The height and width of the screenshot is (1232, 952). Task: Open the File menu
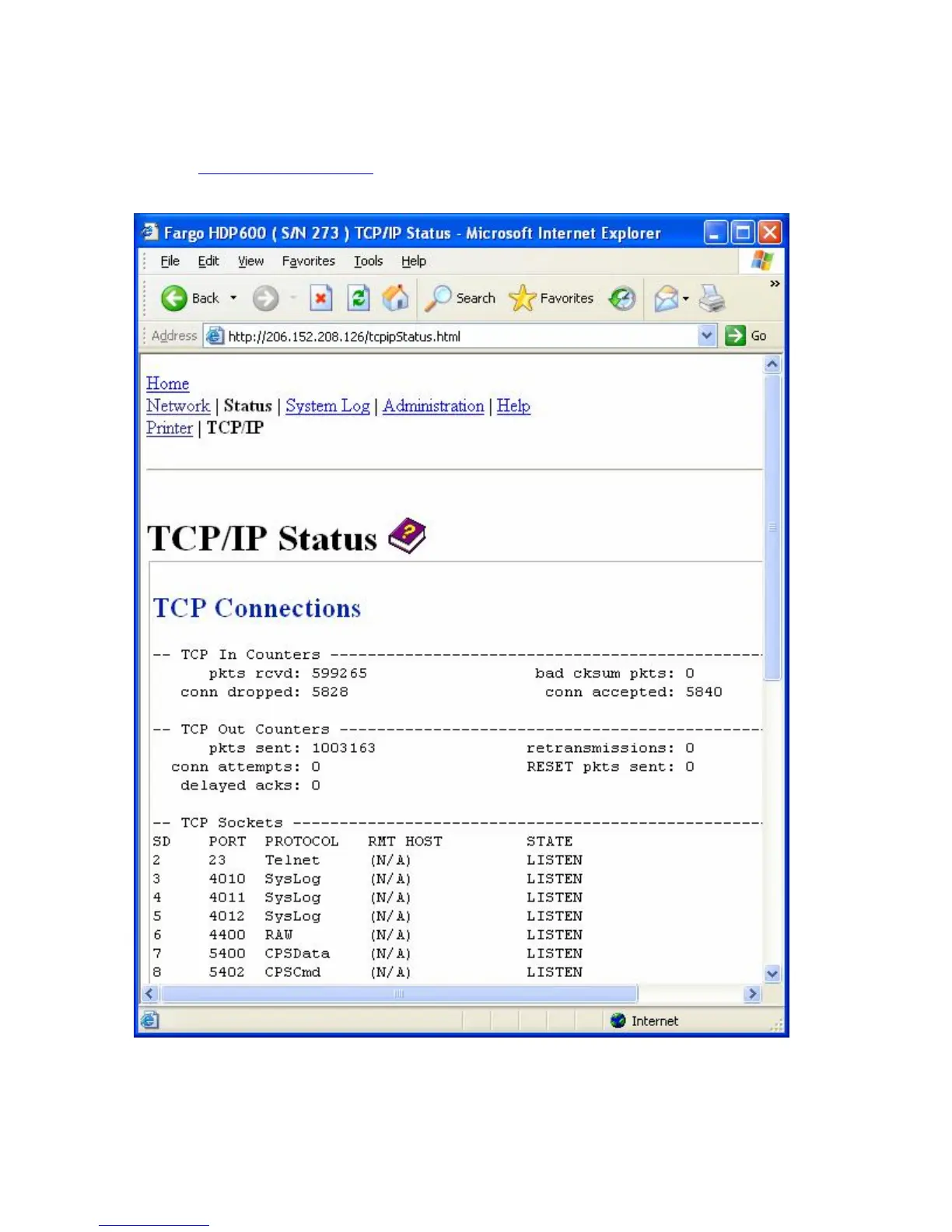(170, 261)
